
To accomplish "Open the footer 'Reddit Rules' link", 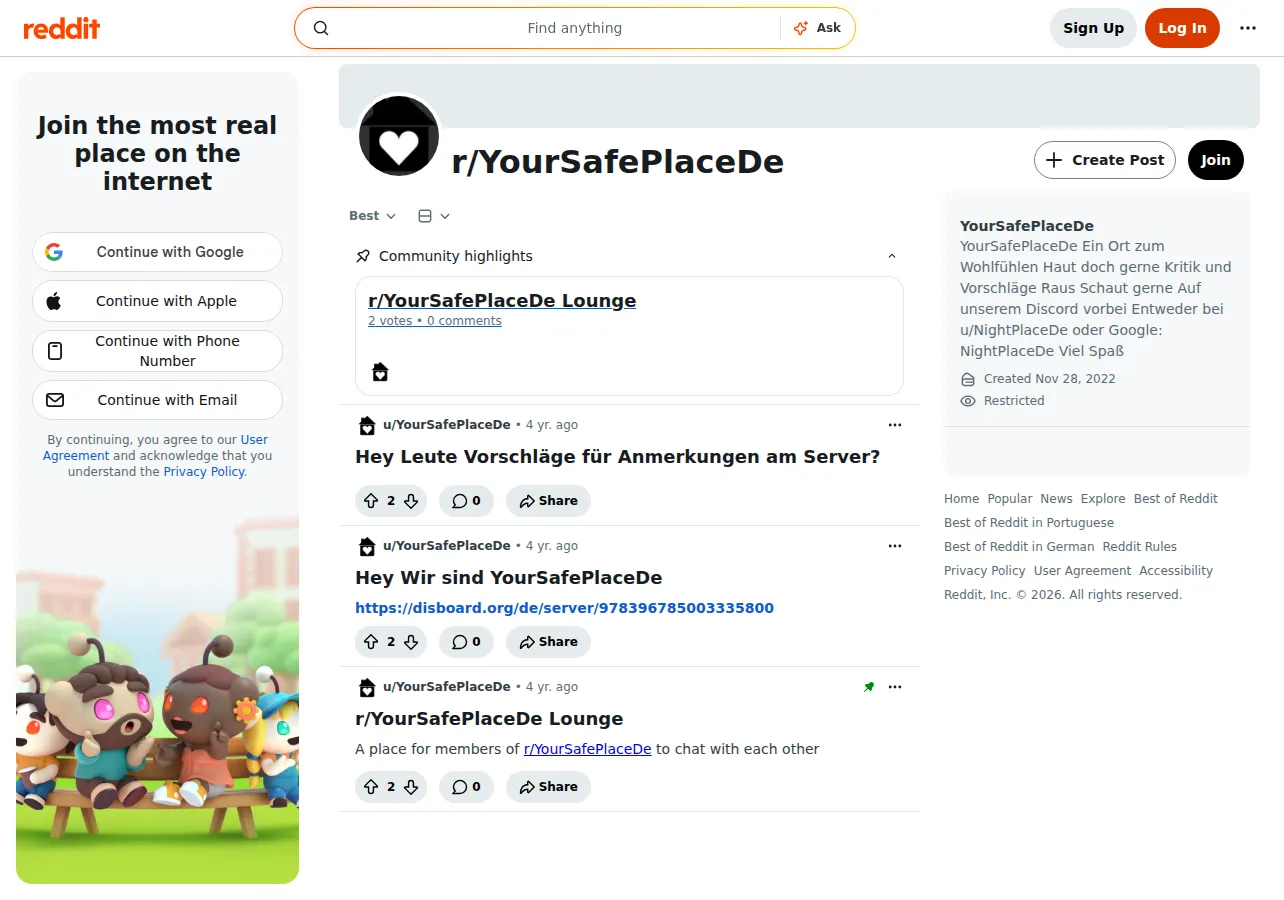I will [x=1140, y=547].
